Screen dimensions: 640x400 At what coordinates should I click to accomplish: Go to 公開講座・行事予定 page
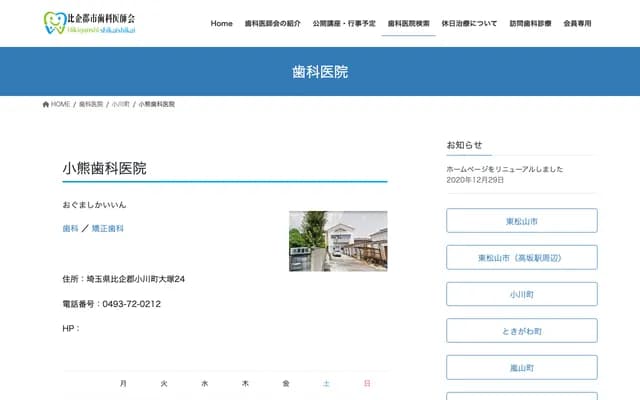[x=345, y=23]
